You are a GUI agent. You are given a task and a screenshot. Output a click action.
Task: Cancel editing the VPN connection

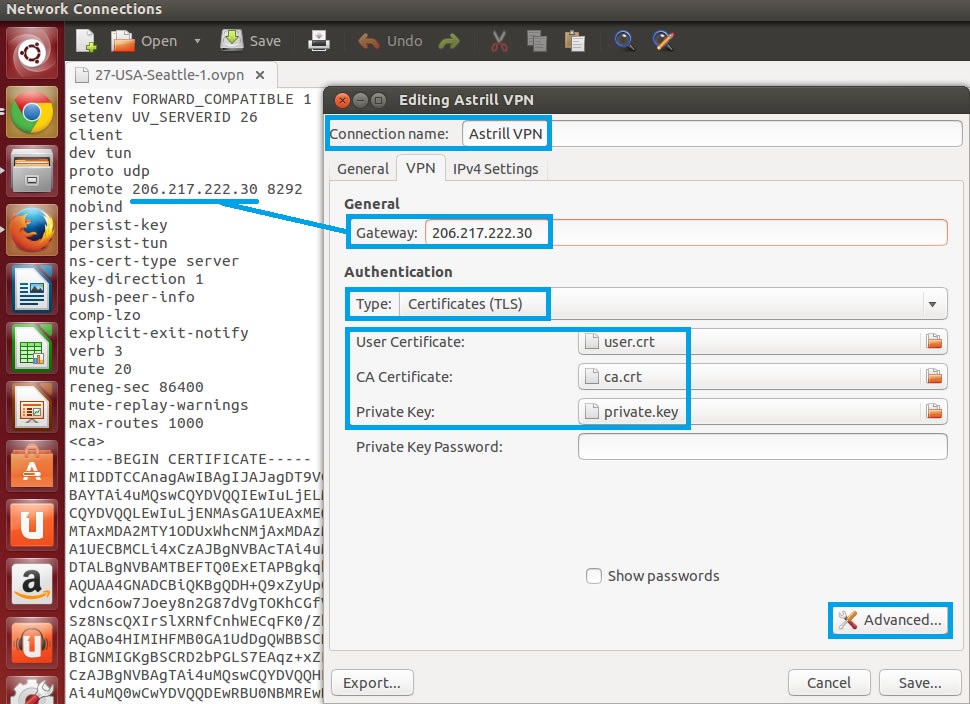(829, 683)
